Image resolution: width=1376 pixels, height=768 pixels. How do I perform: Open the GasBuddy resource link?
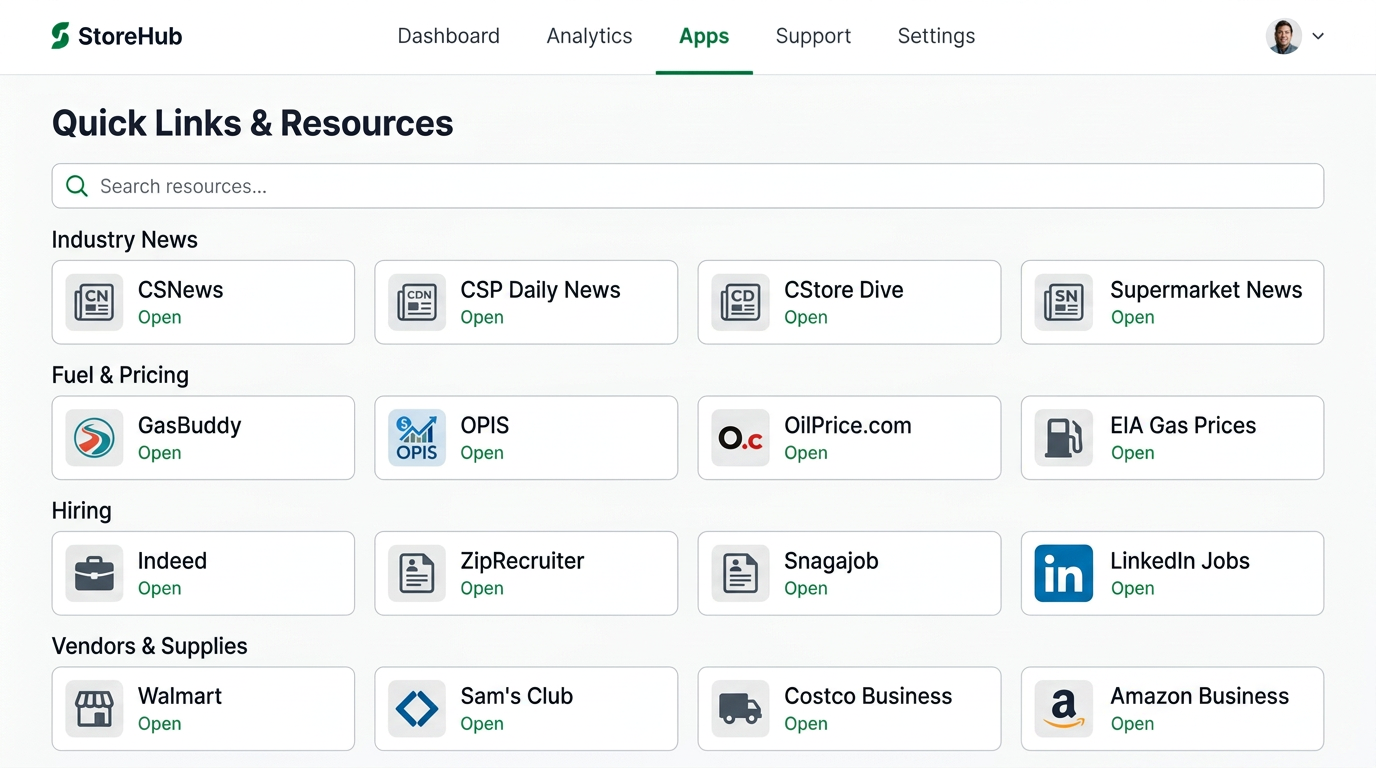pos(160,453)
